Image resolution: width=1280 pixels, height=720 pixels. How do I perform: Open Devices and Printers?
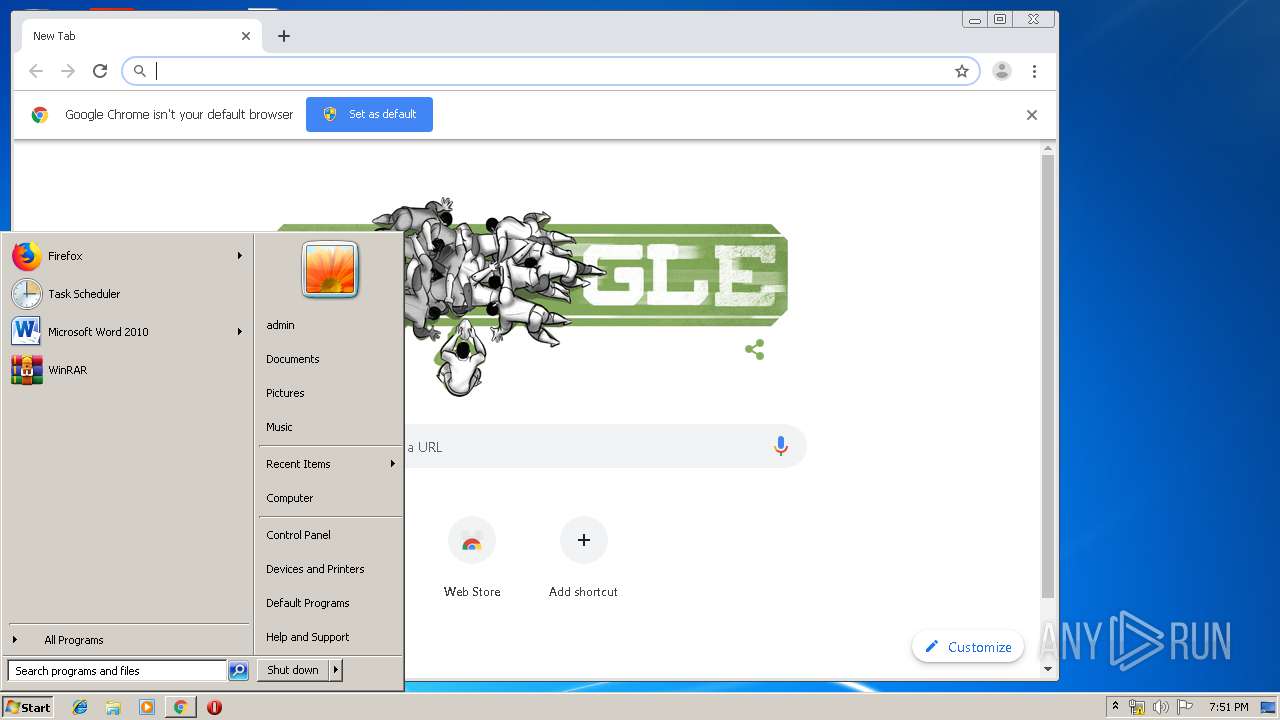pyautogui.click(x=315, y=569)
